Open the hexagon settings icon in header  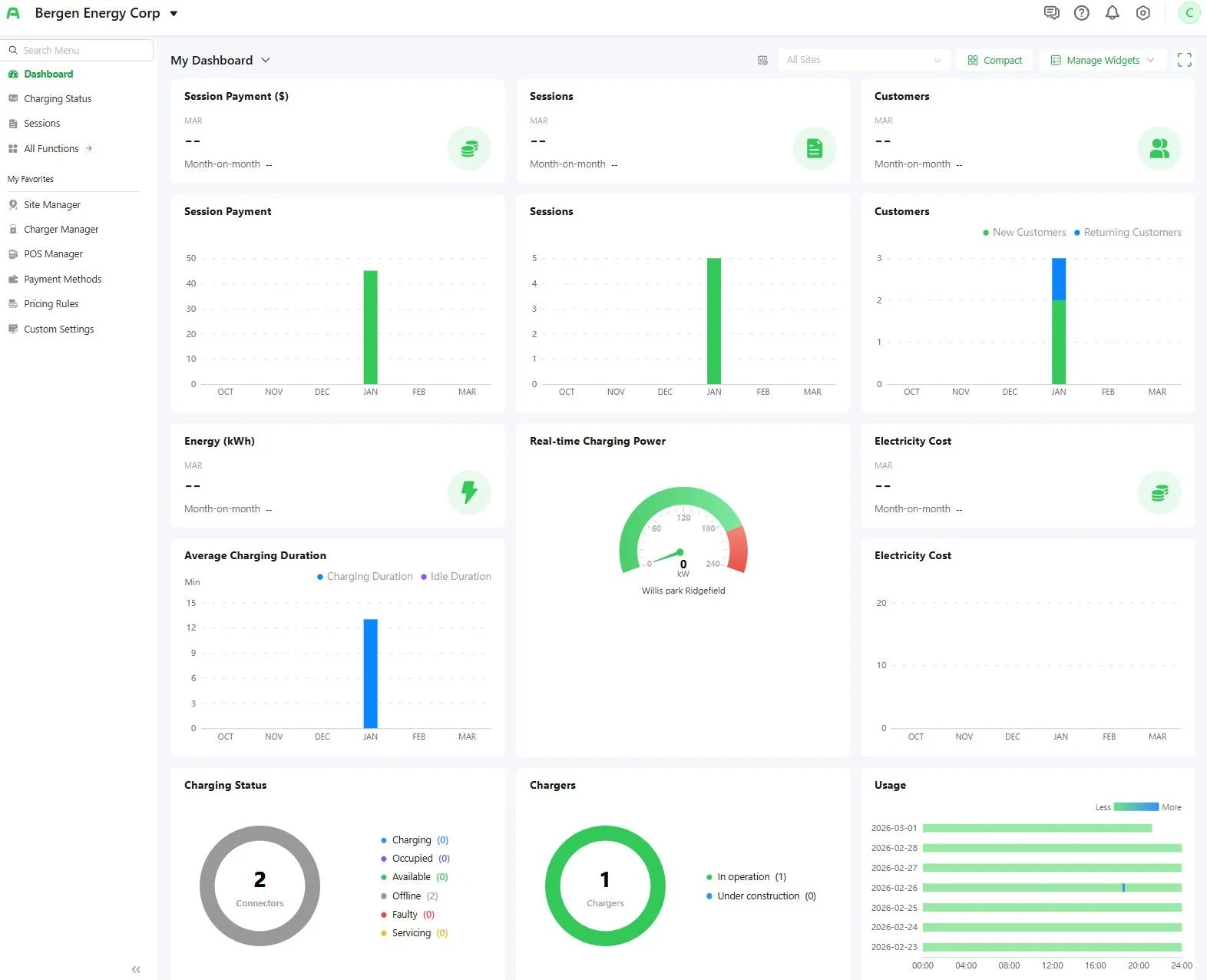(x=1143, y=13)
